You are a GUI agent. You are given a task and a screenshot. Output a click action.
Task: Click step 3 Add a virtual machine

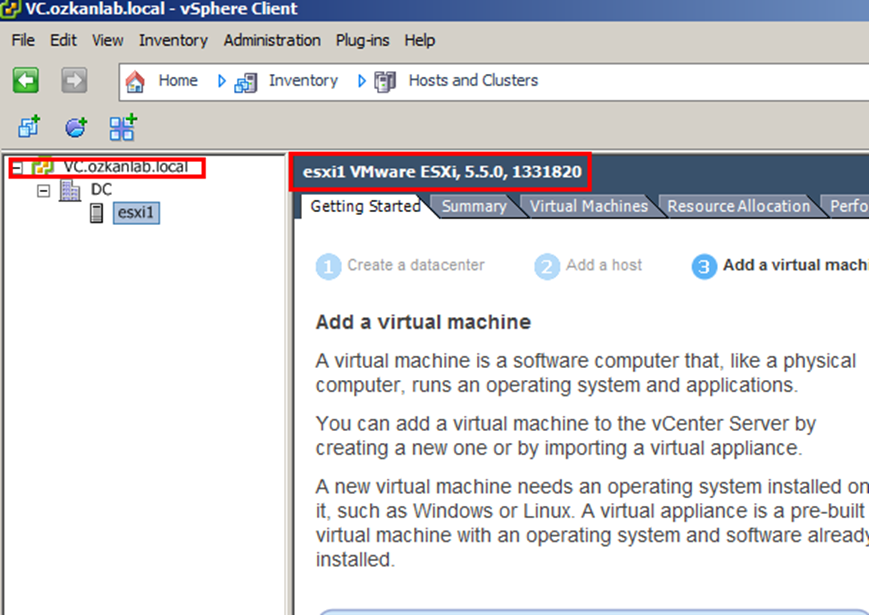(x=780, y=266)
